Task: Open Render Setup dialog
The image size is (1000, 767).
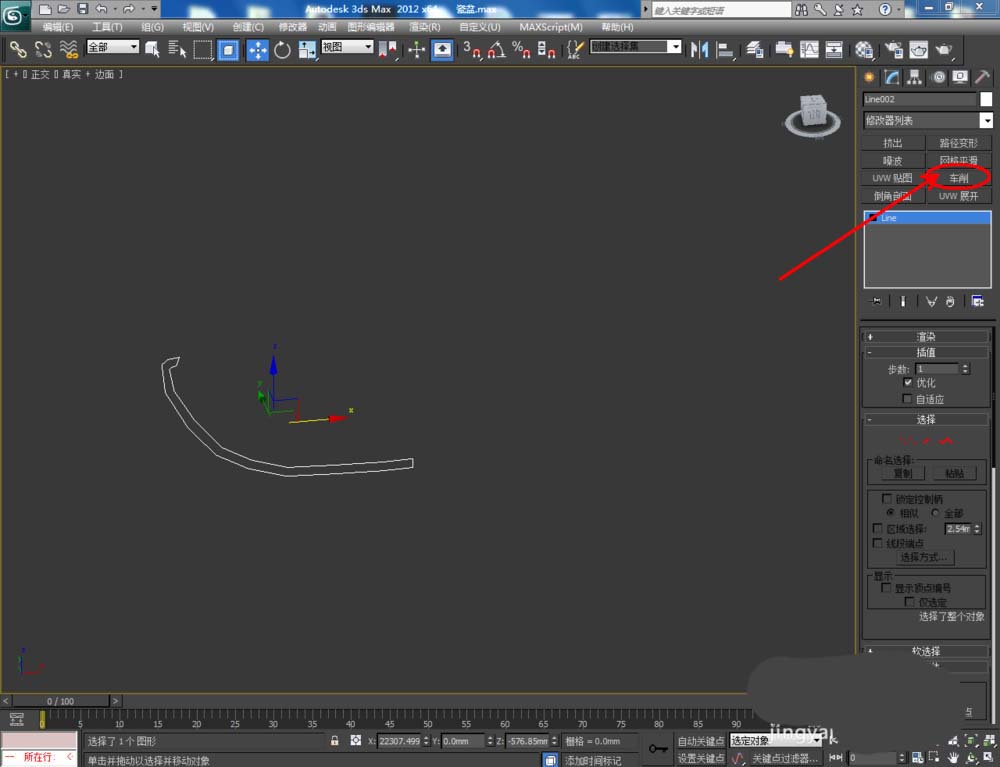Action: 893,50
